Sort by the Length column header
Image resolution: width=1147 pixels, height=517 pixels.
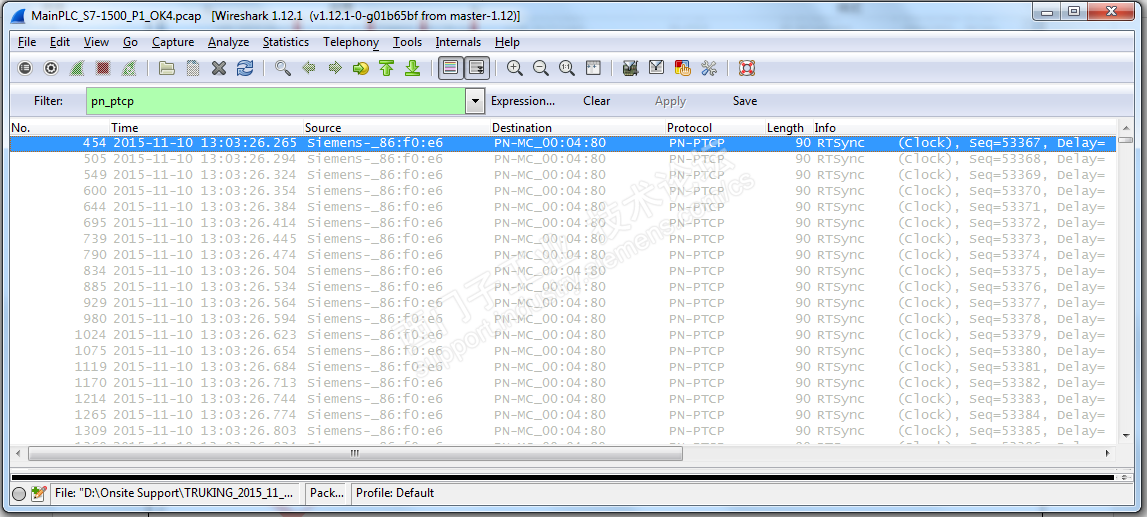click(x=789, y=128)
